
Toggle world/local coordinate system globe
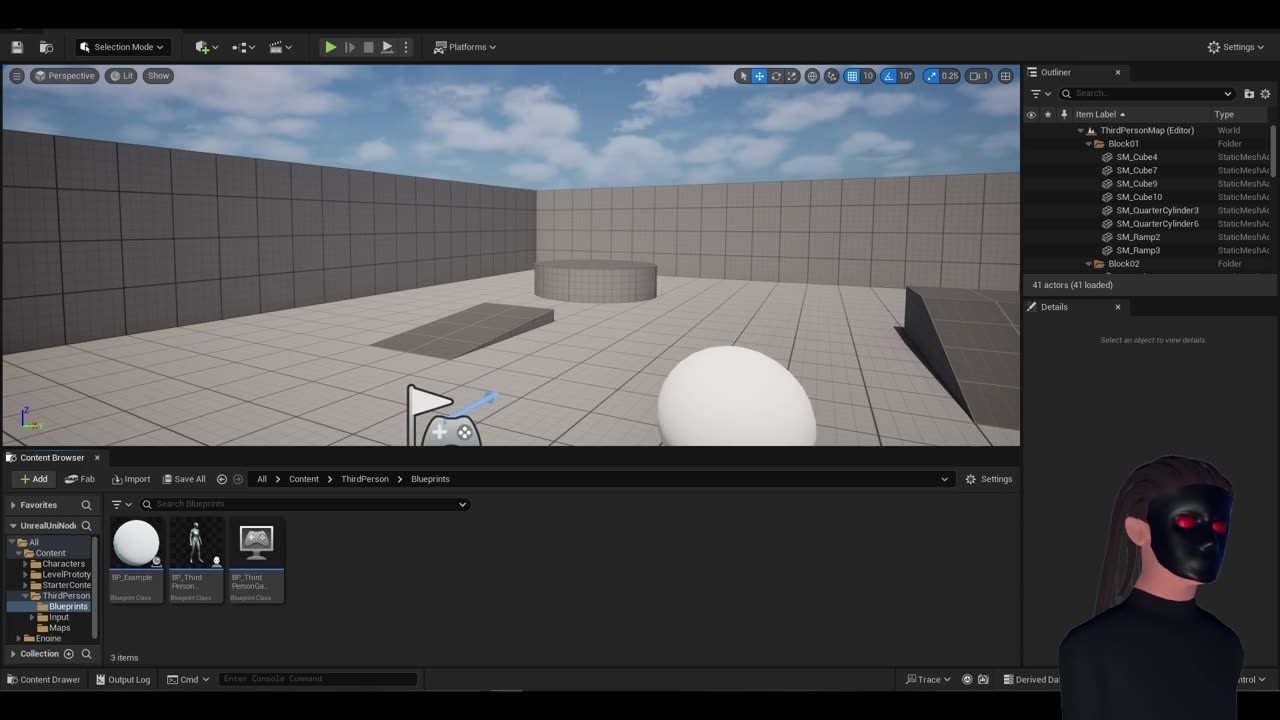(x=812, y=76)
